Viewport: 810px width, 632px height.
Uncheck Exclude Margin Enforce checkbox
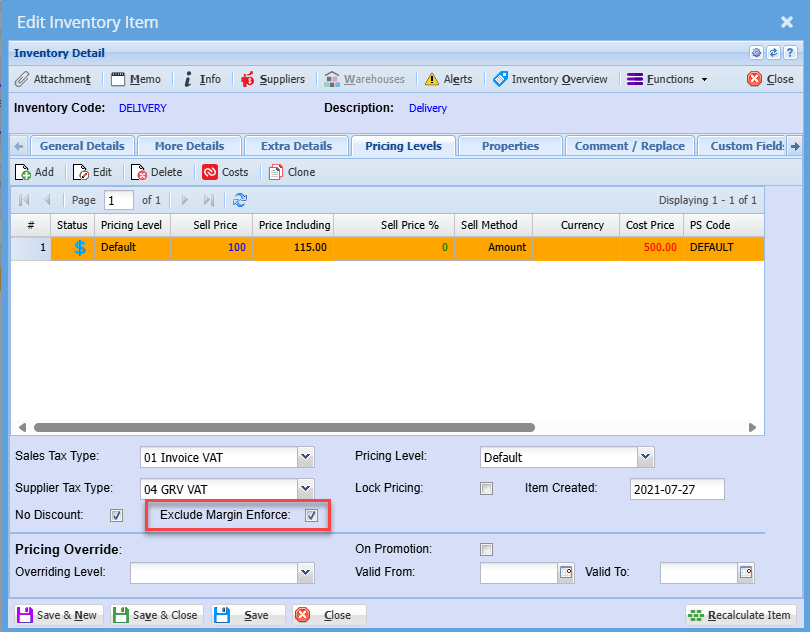pos(311,516)
